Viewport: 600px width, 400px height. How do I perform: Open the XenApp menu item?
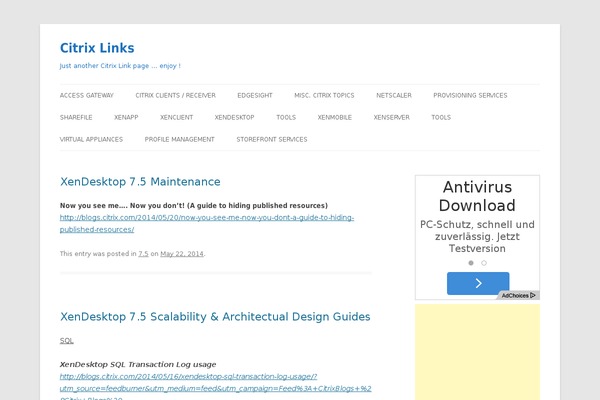[126, 118]
